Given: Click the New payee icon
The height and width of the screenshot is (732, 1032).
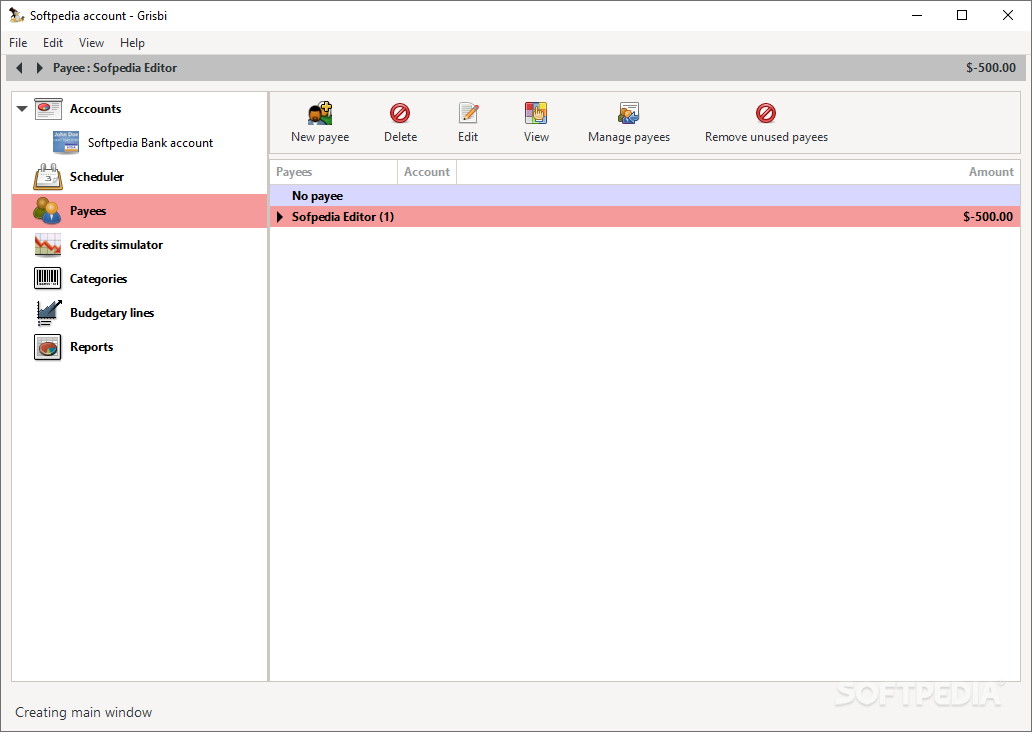Looking at the screenshot, I should pyautogui.click(x=320, y=113).
